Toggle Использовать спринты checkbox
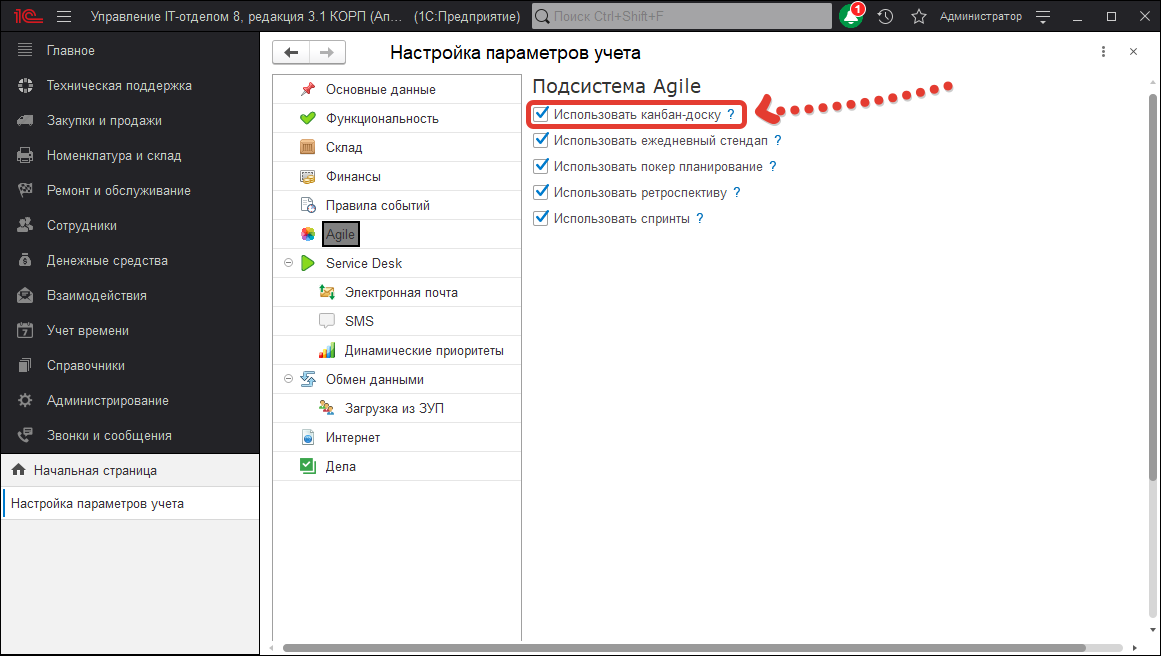This screenshot has height=656, width=1161. pyautogui.click(x=541, y=217)
